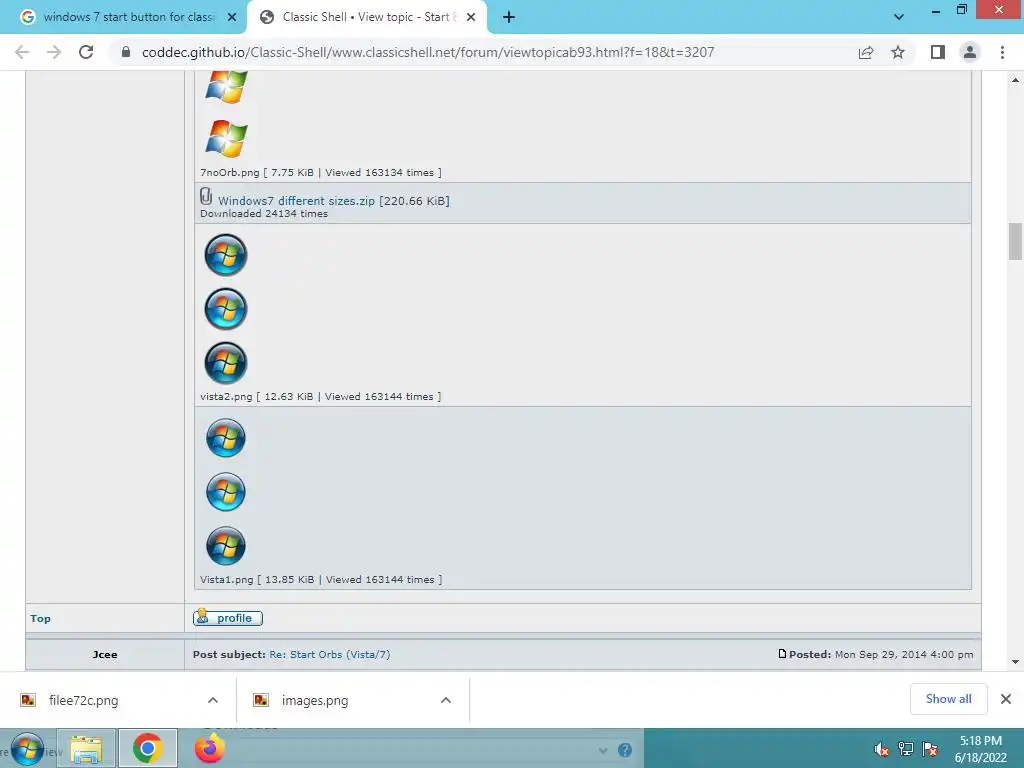
Task: Open Action Center flag icon
Action: (x=931, y=749)
